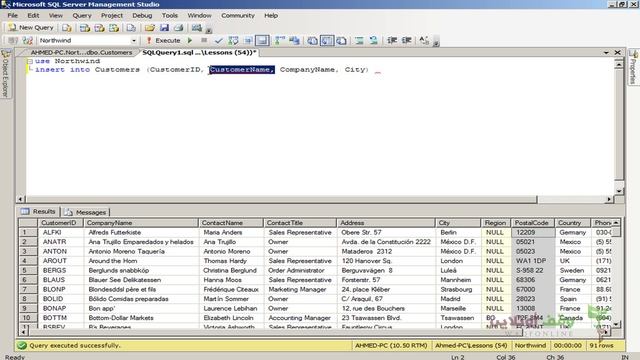This screenshot has height=360, width=640.
Task: Collapse the query block outline toggle
Action: 30,61
